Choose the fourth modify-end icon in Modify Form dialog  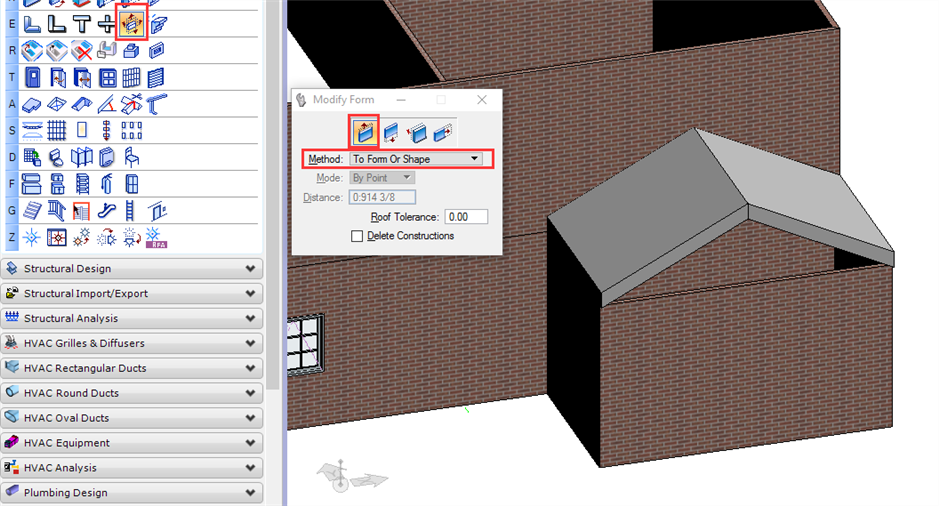pyautogui.click(x=443, y=132)
